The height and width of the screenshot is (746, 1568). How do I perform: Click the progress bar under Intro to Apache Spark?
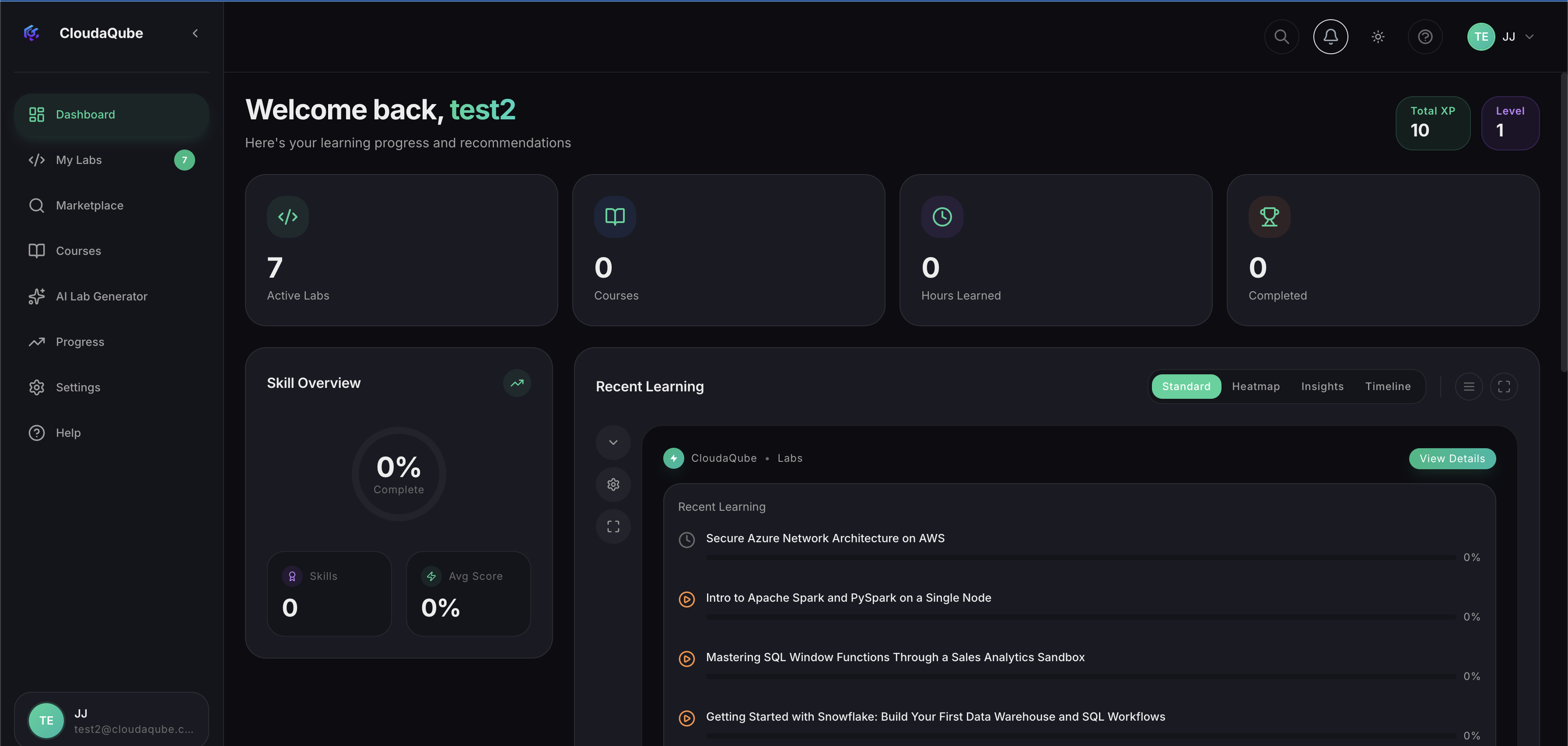(x=1081, y=617)
